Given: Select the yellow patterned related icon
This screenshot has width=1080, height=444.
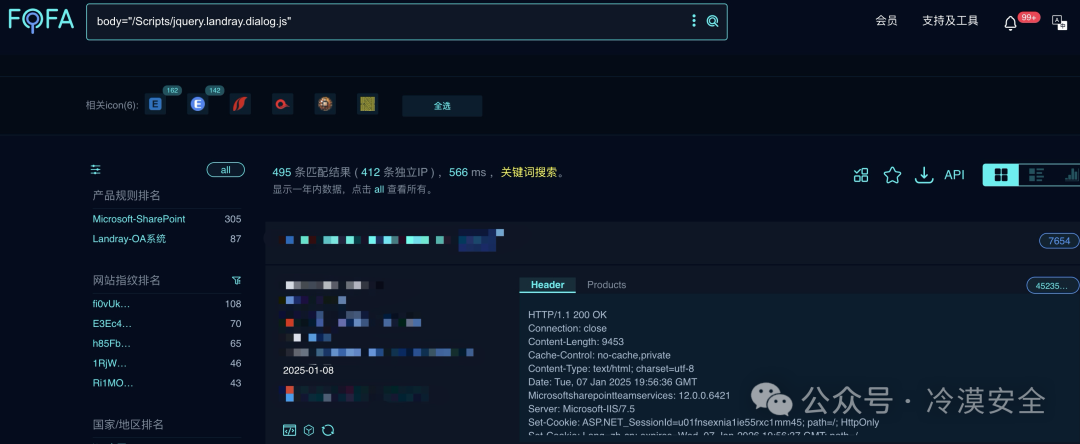Looking at the screenshot, I should (368, 105).
